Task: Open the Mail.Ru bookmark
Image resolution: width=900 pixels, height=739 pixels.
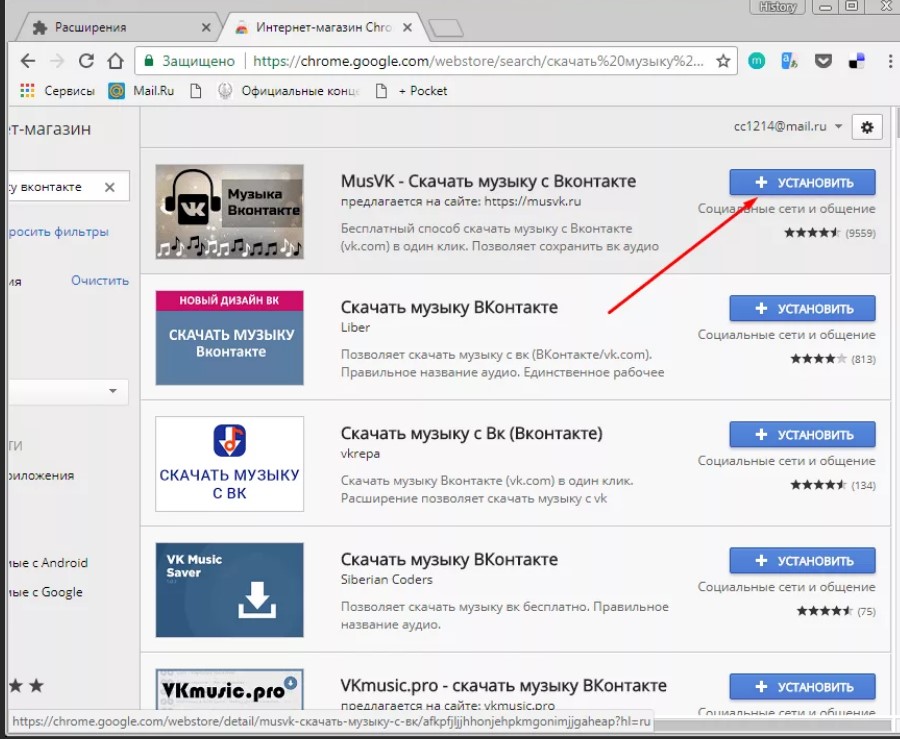Action: 143,91
